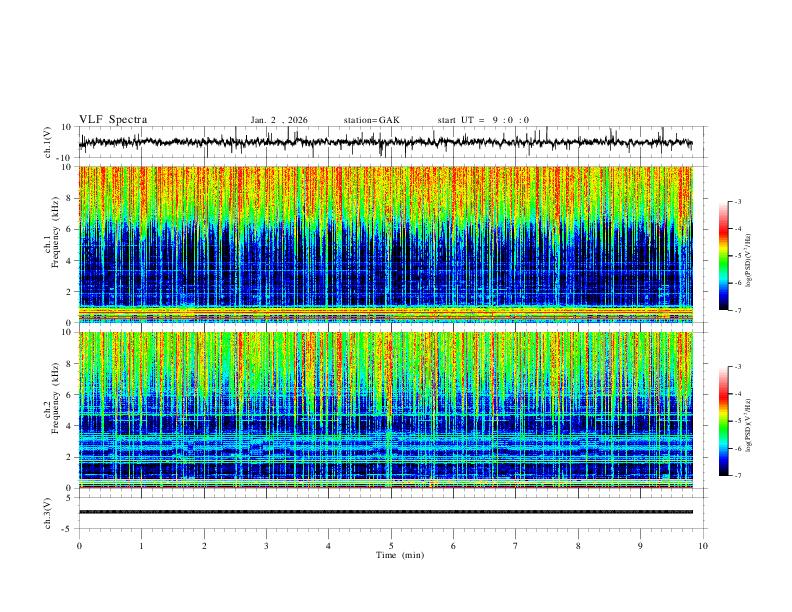Click the "6" tick on the time axis
This screenshot has width=792, height=612.
(x=453, y=546)
